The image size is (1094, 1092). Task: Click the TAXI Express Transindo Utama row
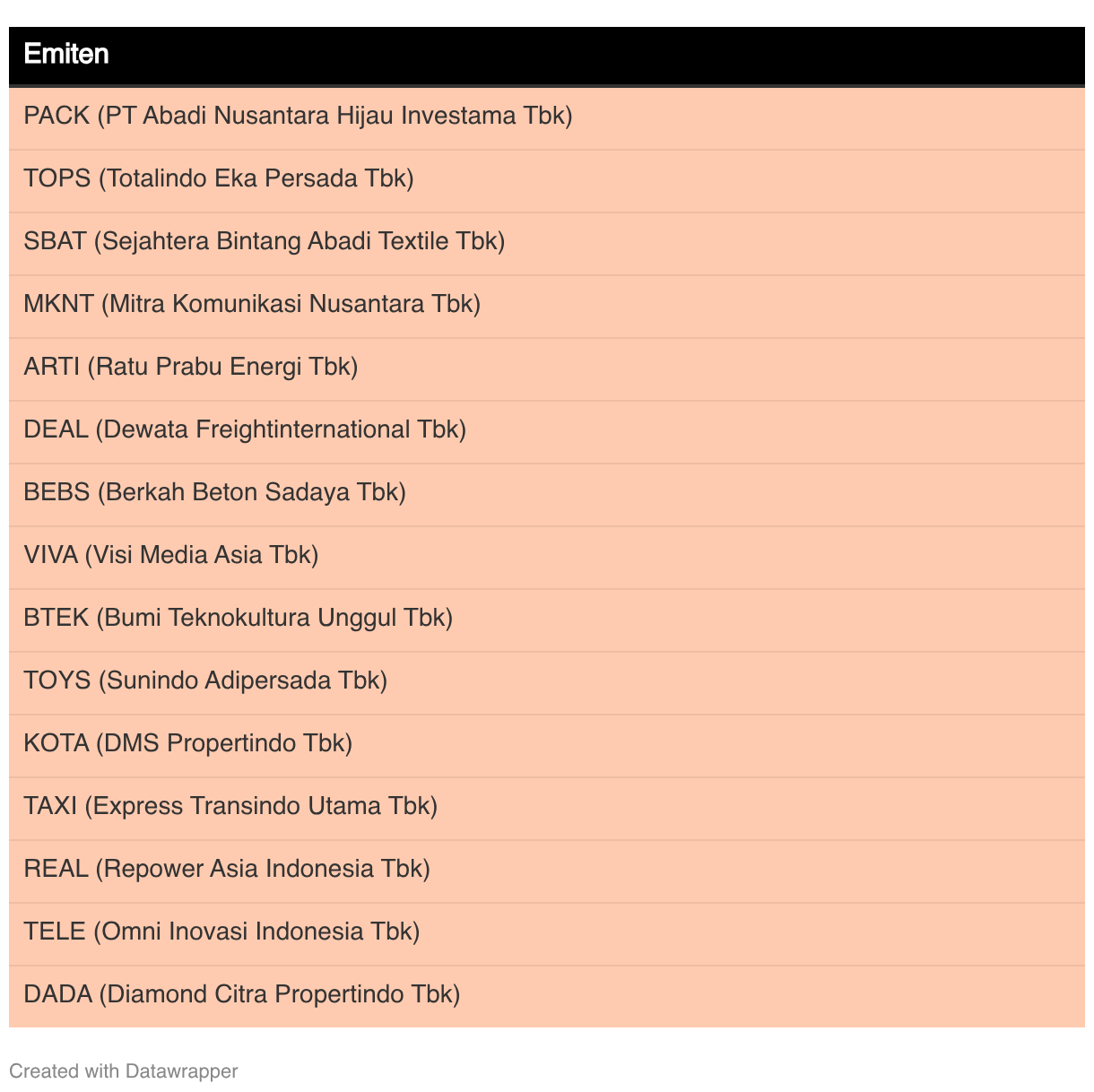coord(230,806)
